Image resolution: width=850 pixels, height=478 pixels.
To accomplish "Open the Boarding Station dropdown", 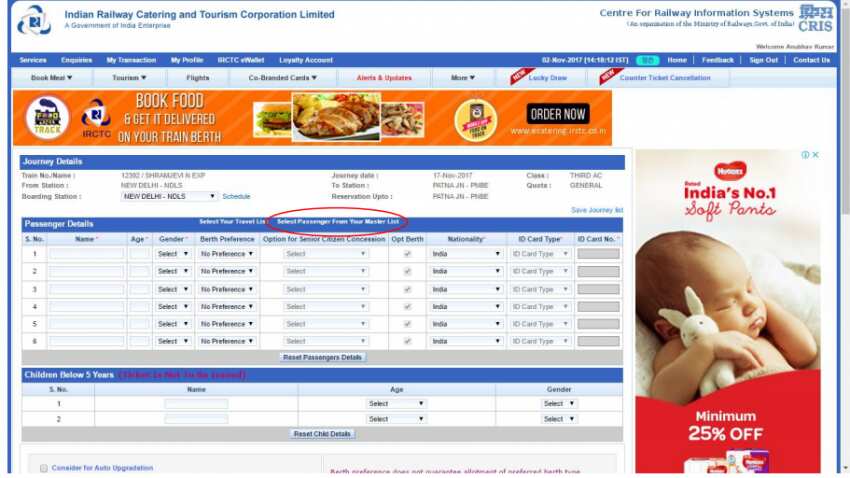I will point(169,196).
